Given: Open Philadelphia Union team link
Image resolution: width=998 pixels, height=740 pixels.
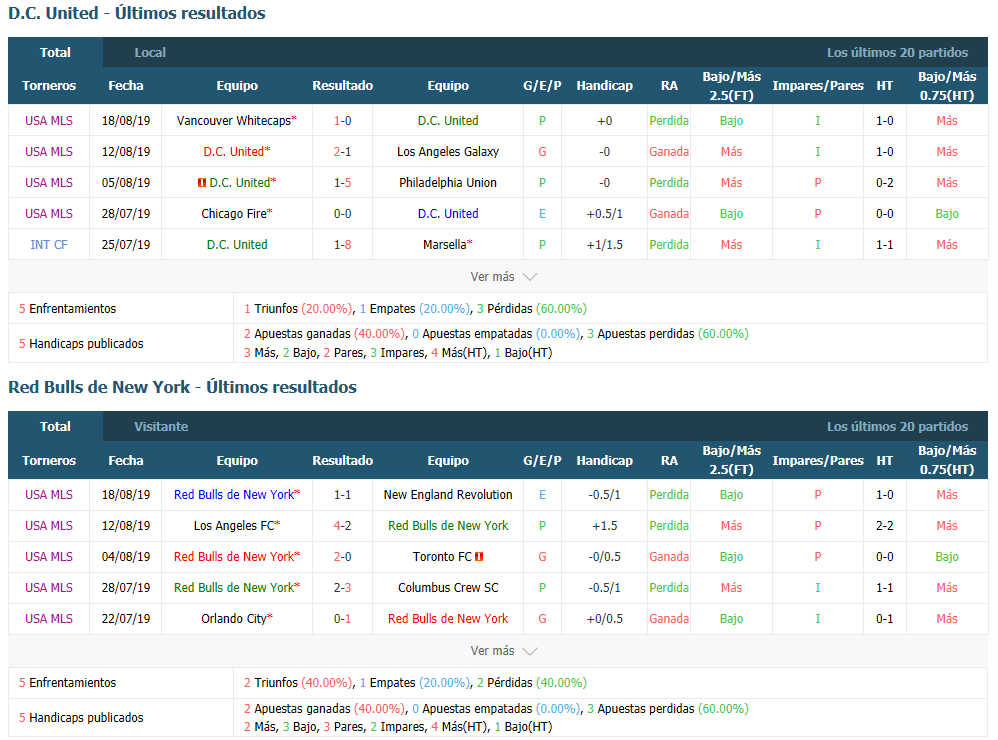Looking at the screenshot, I should click(448, 183).
